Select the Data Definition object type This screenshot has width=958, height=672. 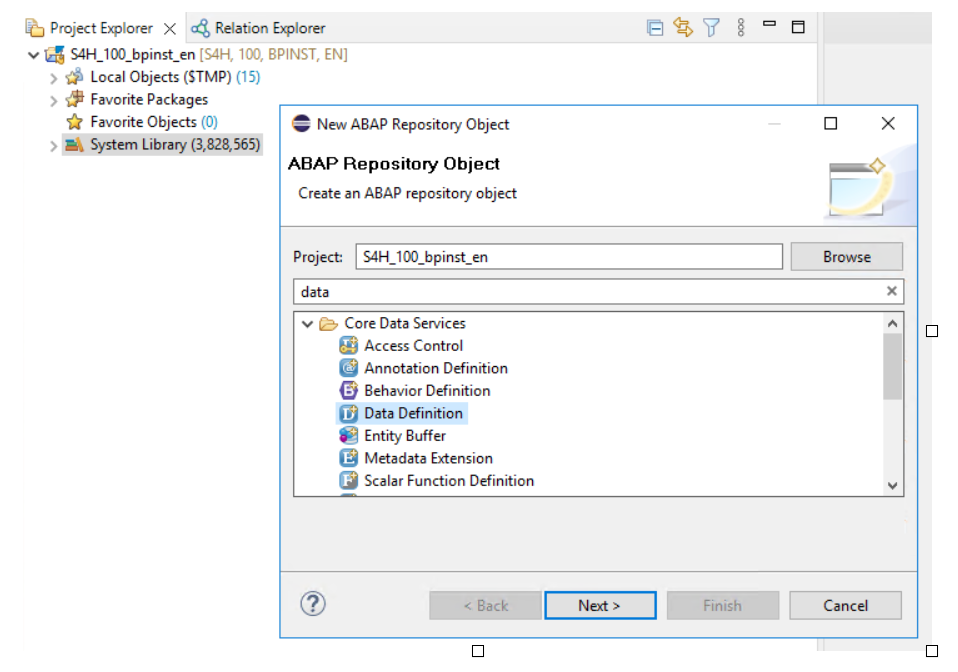(414, 413)
